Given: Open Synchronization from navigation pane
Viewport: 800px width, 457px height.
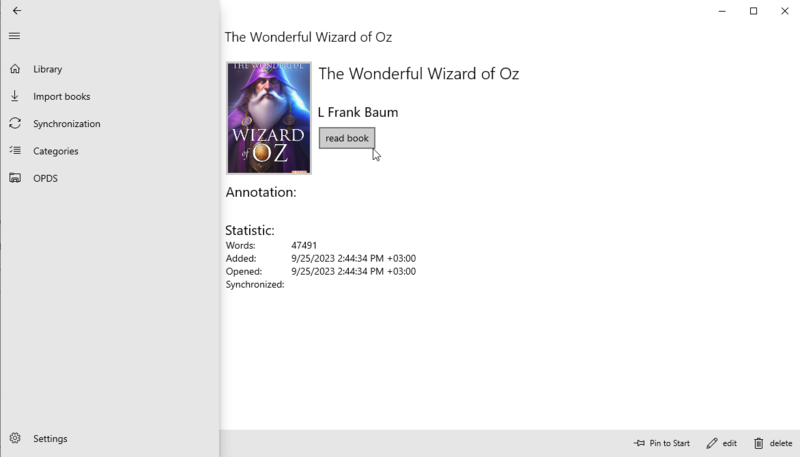Looking at the screenshot, I should tap(67, 123).
